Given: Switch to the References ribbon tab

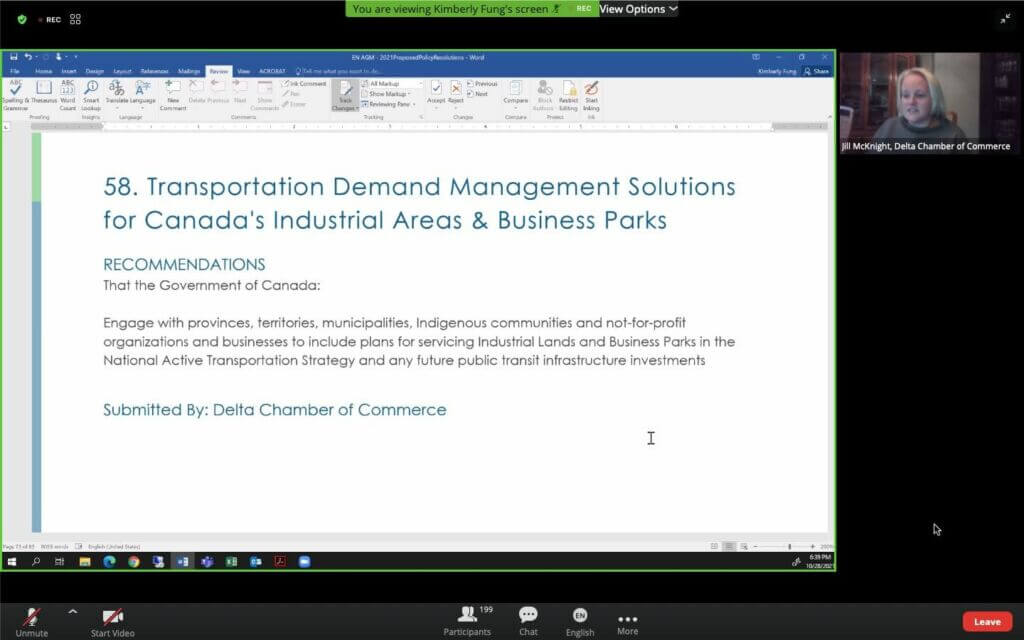Looking at the screenshot, I should pos(154,71).
